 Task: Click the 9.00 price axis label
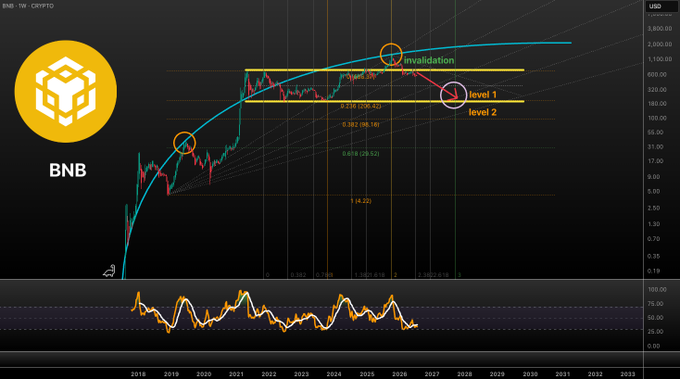pyautogui.click(x=654, y=177)
